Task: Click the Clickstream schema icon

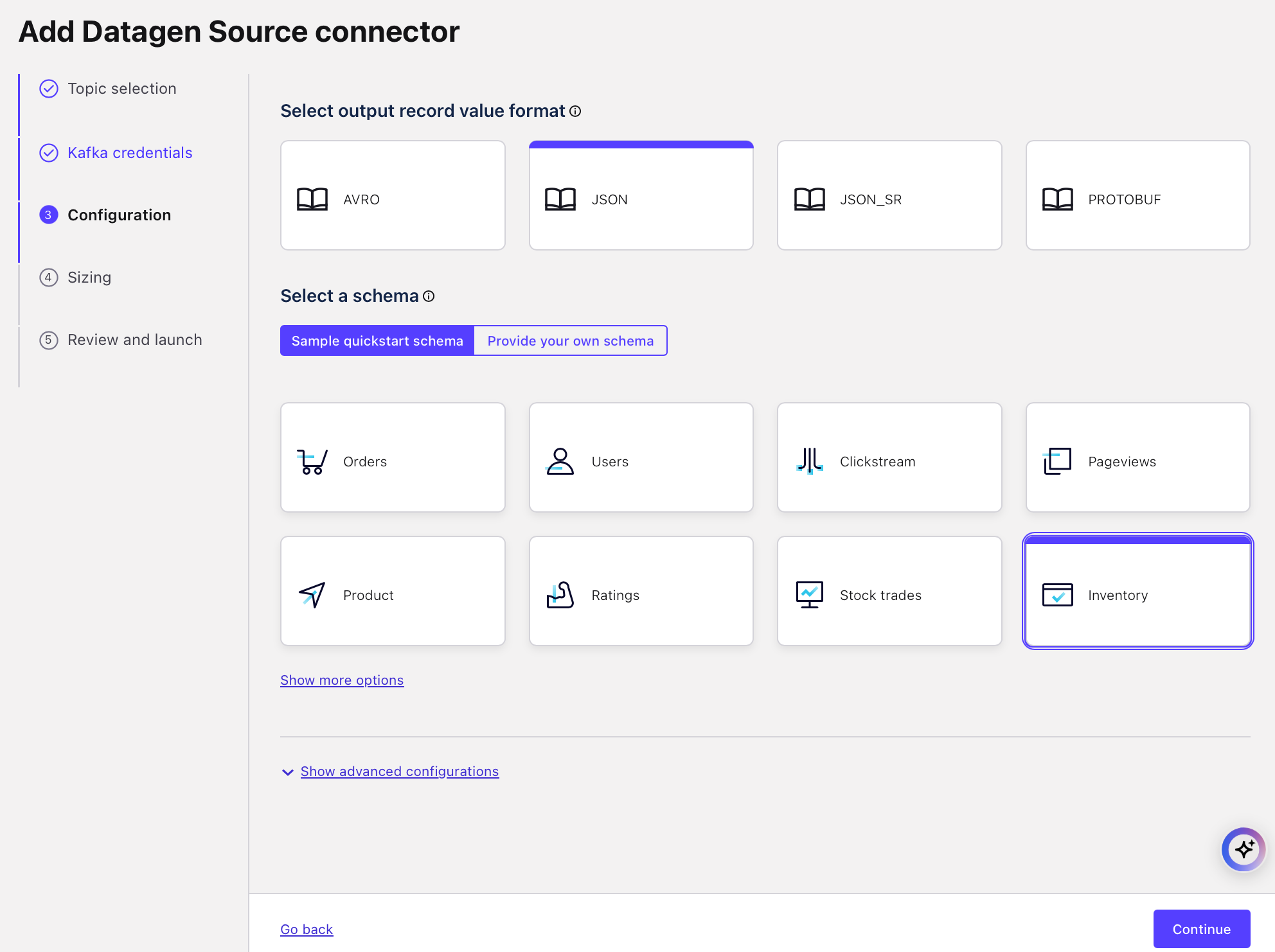Action: click(809, 461)
